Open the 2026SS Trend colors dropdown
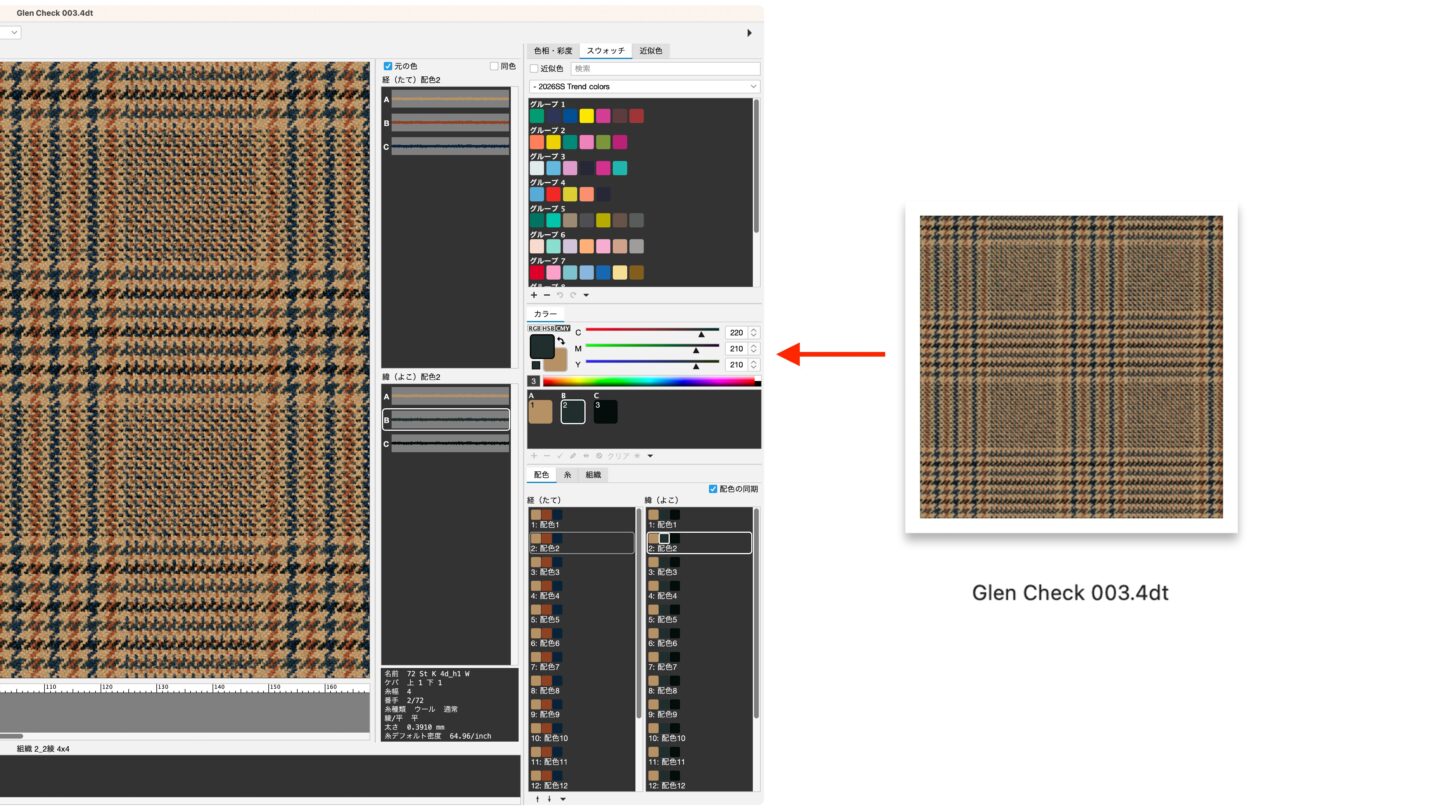The image size is (1450, 810). coord(644,87)
